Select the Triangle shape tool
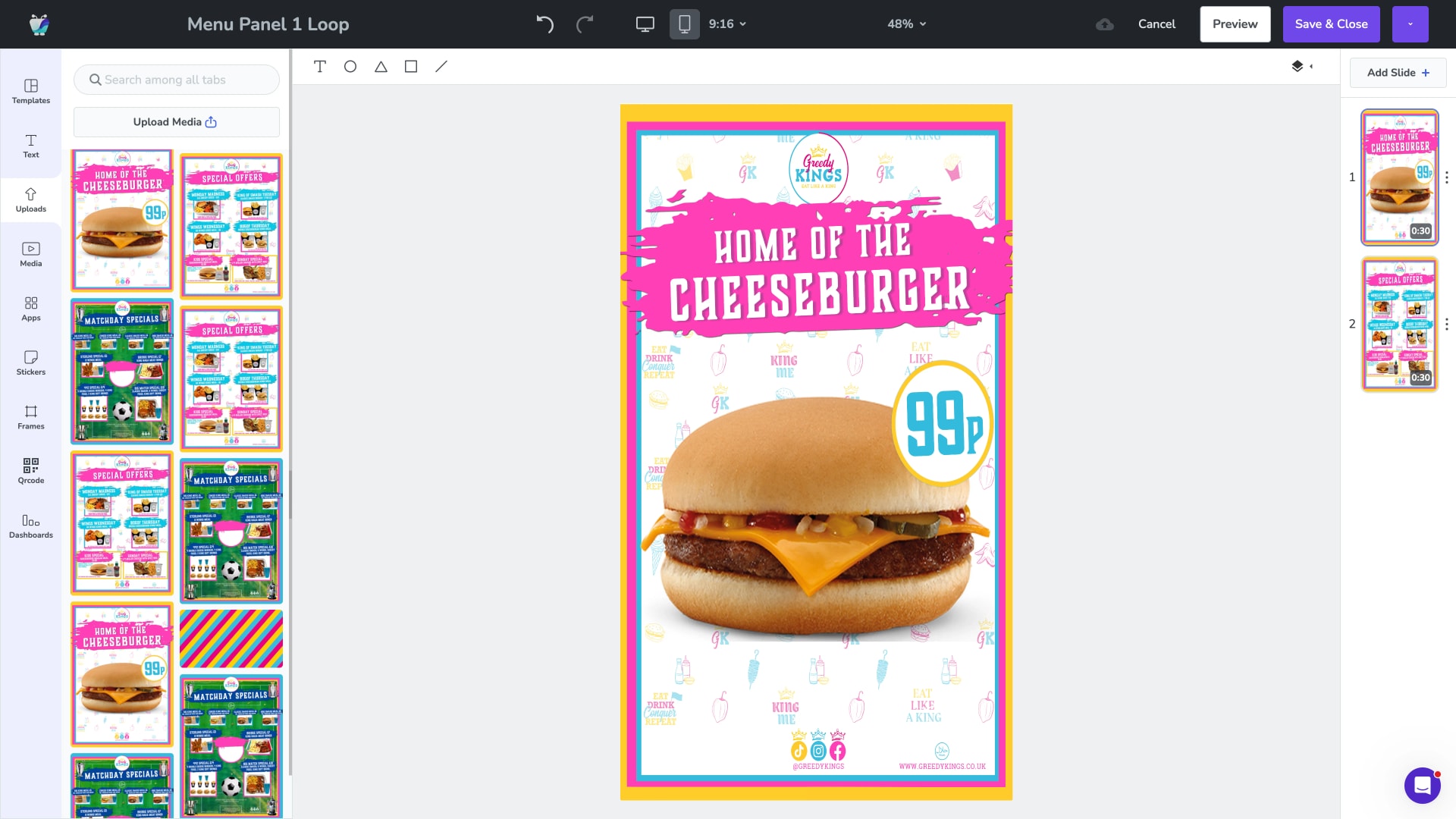This screenshot has width=1456, height=819. point(381,67)
